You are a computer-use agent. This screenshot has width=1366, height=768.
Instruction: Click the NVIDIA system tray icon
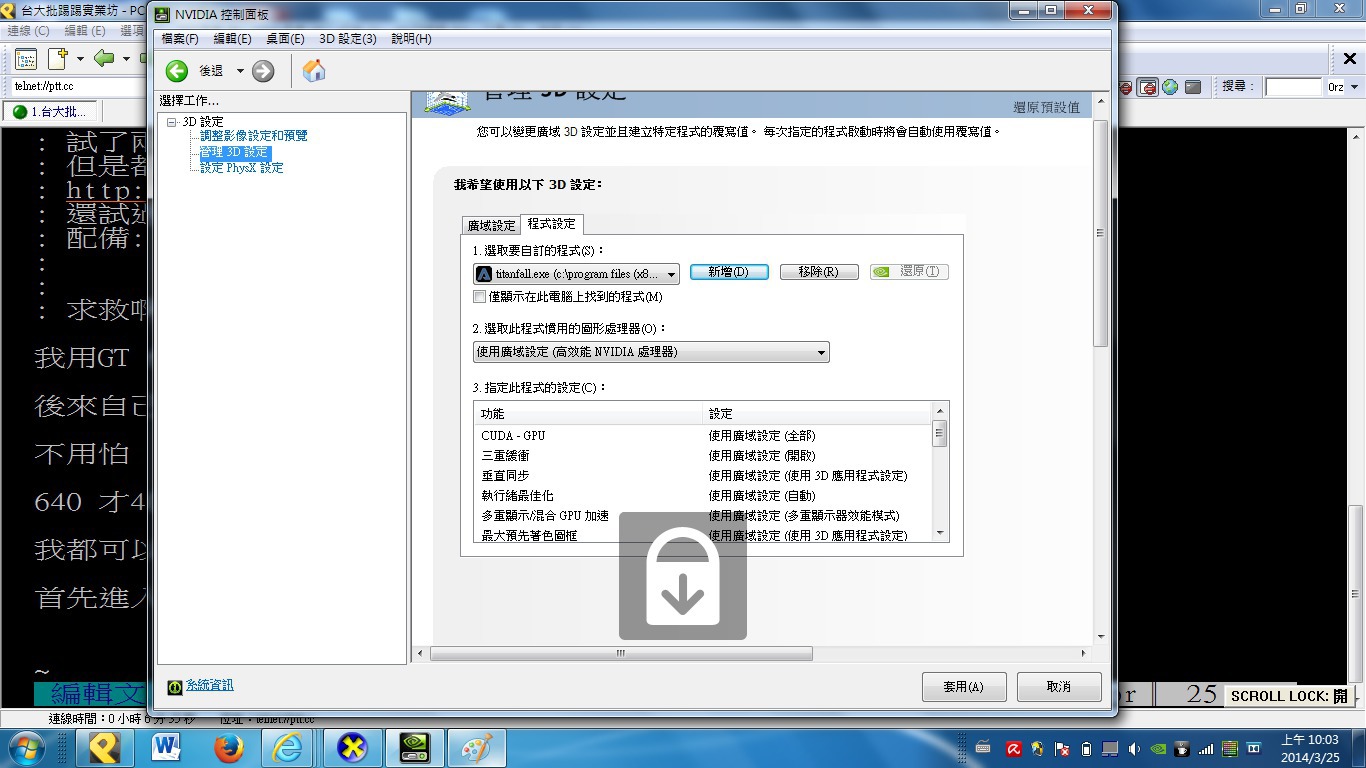pyautogui.click(x=1158, y=748)
